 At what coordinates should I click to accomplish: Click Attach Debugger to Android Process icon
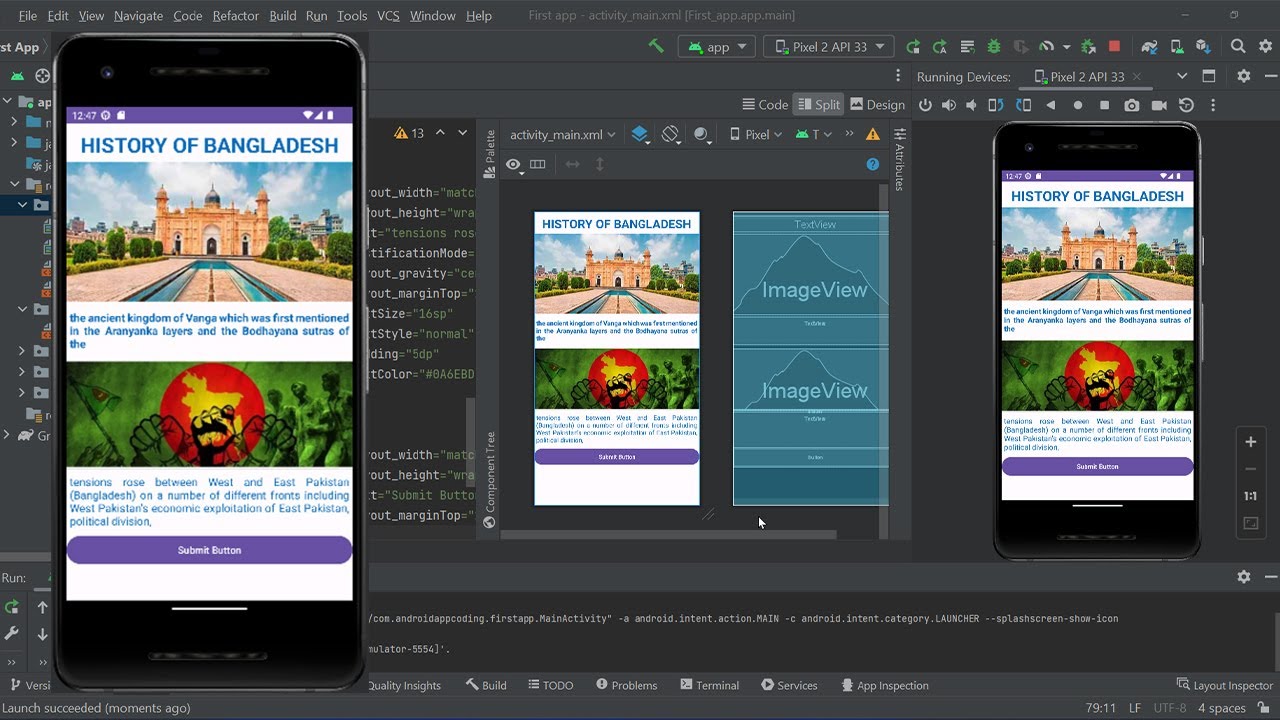pos(1088,47)
